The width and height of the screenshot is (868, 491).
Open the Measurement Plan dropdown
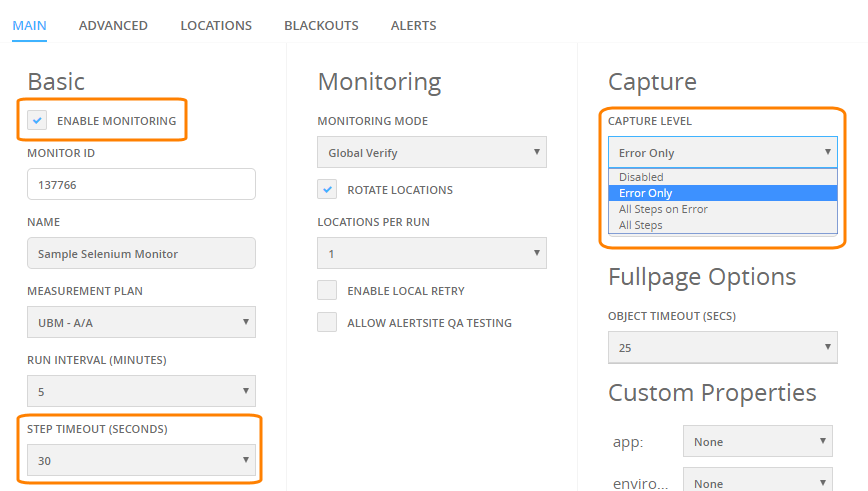point(141,322)
